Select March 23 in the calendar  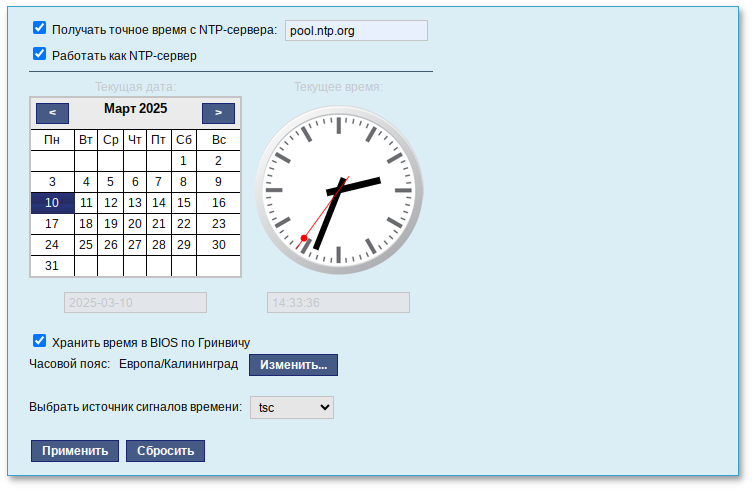(218, 224)
